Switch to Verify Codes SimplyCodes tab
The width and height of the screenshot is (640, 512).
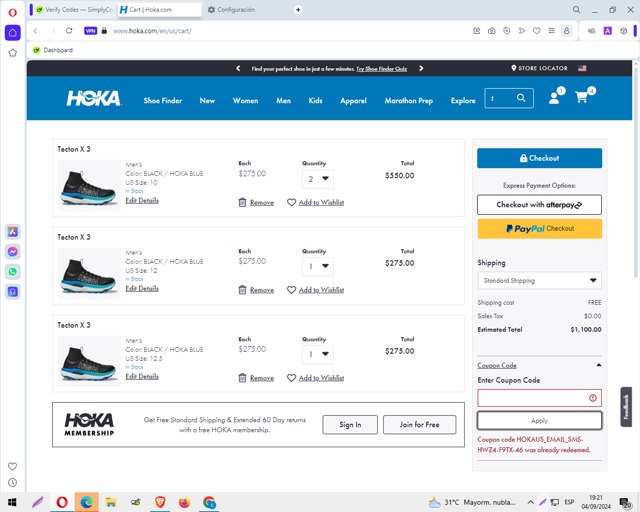coord(75,9)
